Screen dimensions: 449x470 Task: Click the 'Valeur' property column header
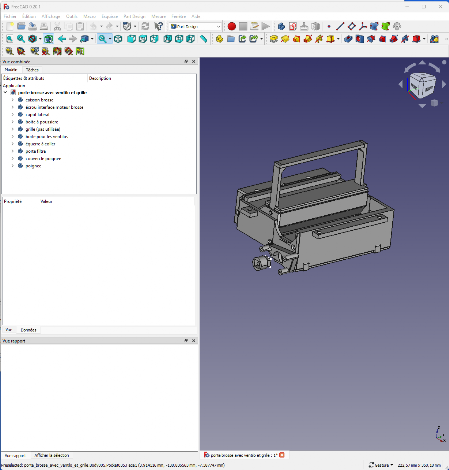[46, 201]
